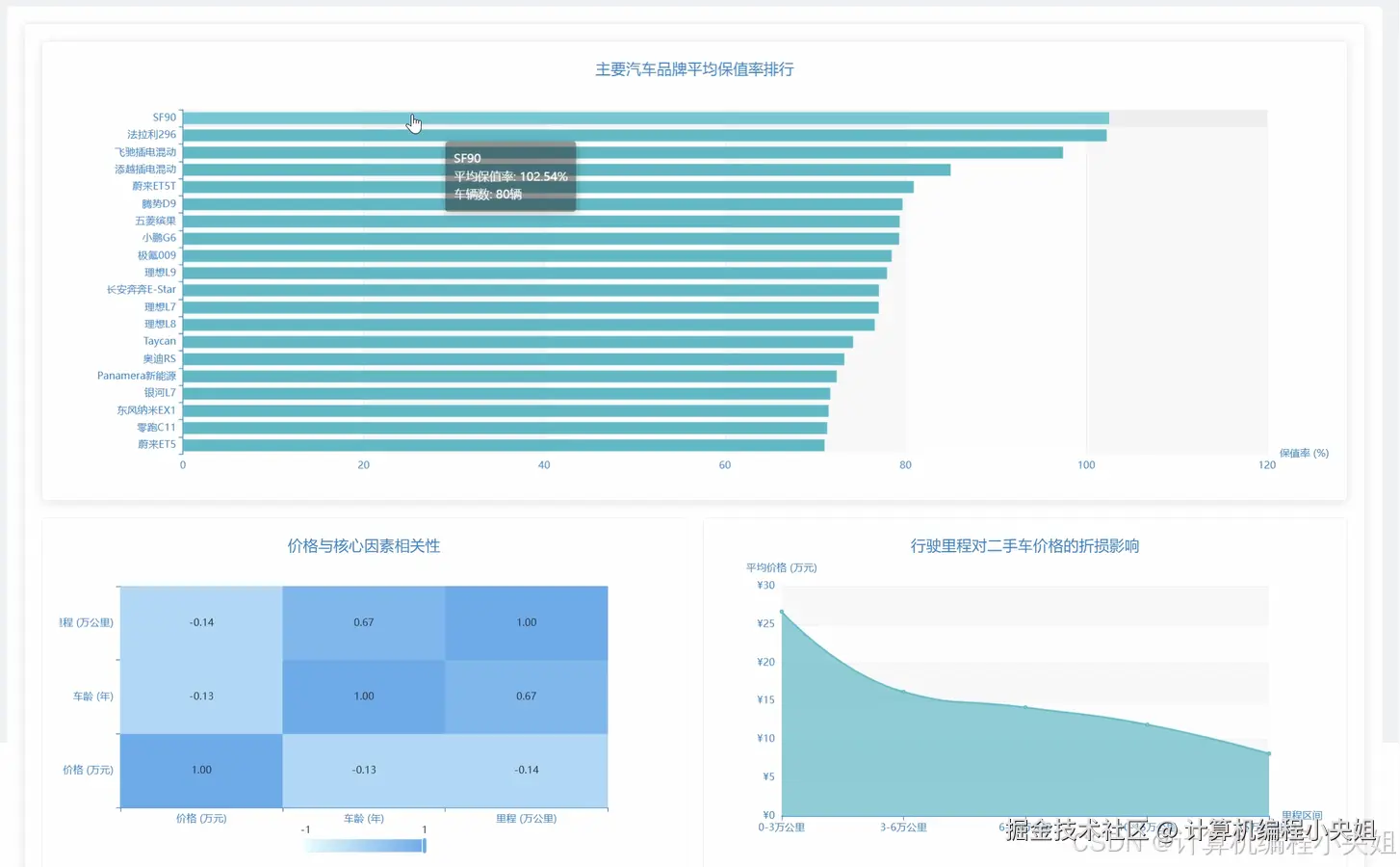Image resolution: width=1400 pixels, height=867 pixels.
Task: Click the tooltip line 车辆数: 80辆
Action: coord(488,195)
